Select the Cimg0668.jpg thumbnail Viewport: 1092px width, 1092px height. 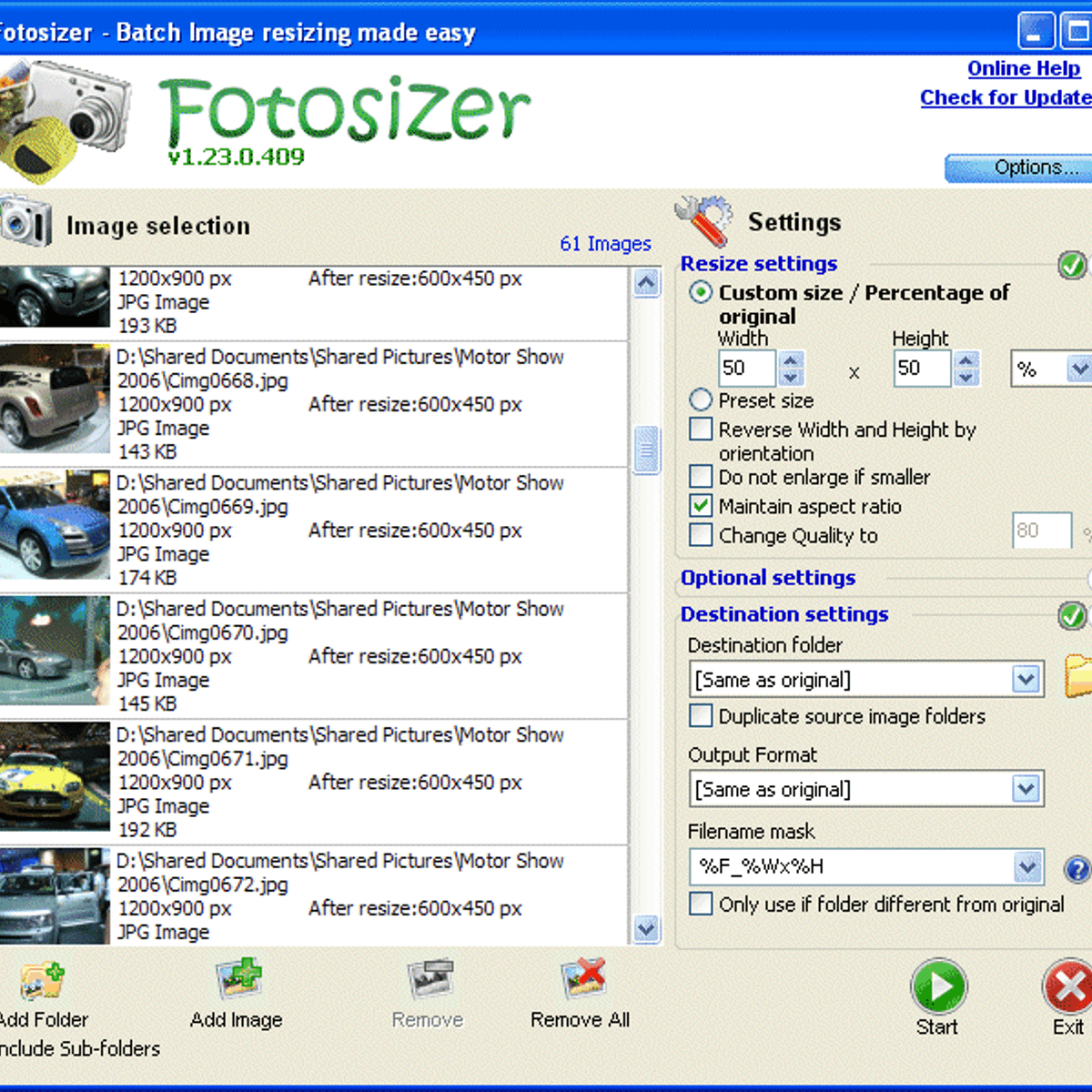[55, 399]
